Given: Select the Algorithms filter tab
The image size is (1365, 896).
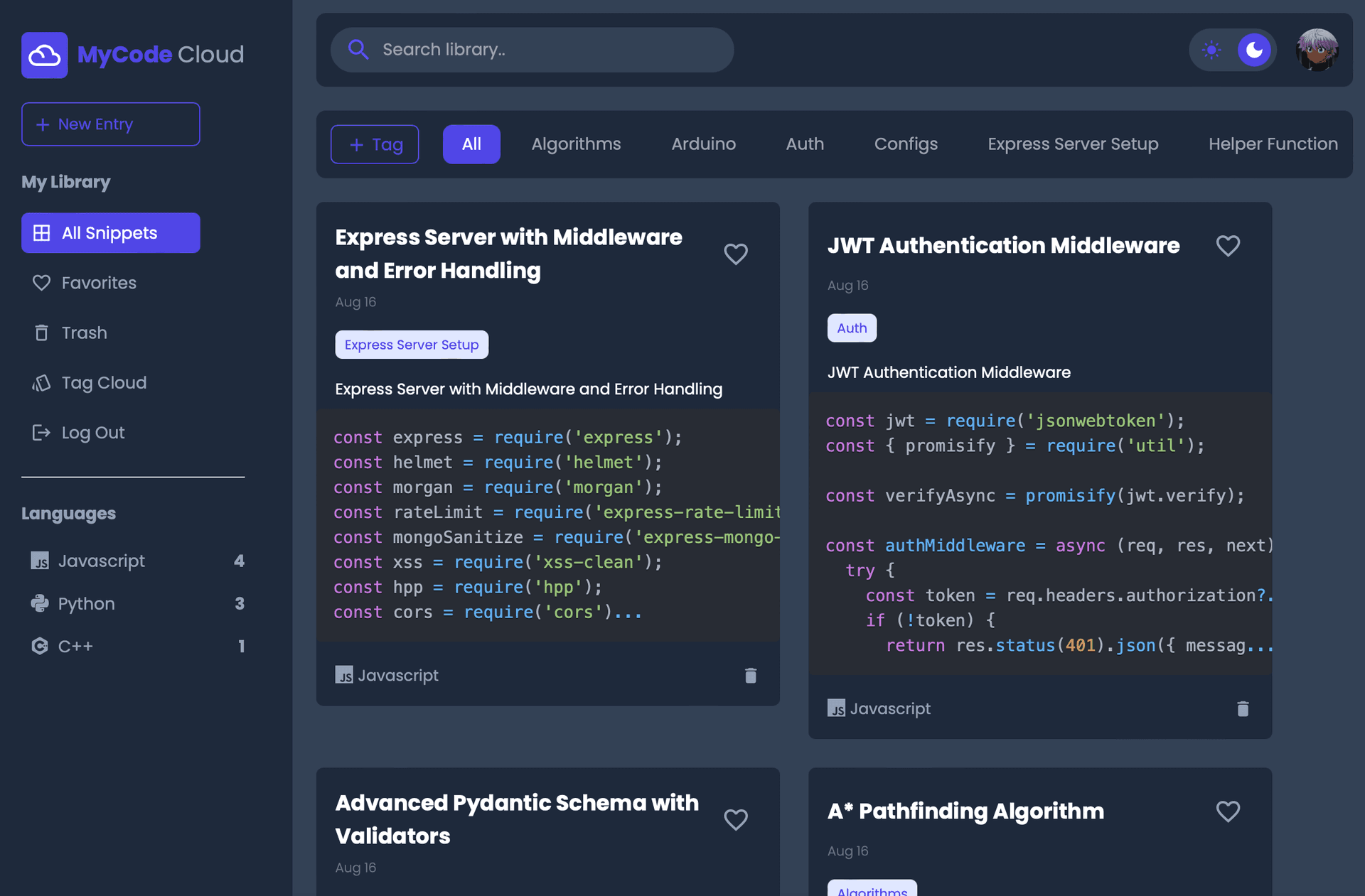Looking at the screenshot, I should tap(576, 144).
